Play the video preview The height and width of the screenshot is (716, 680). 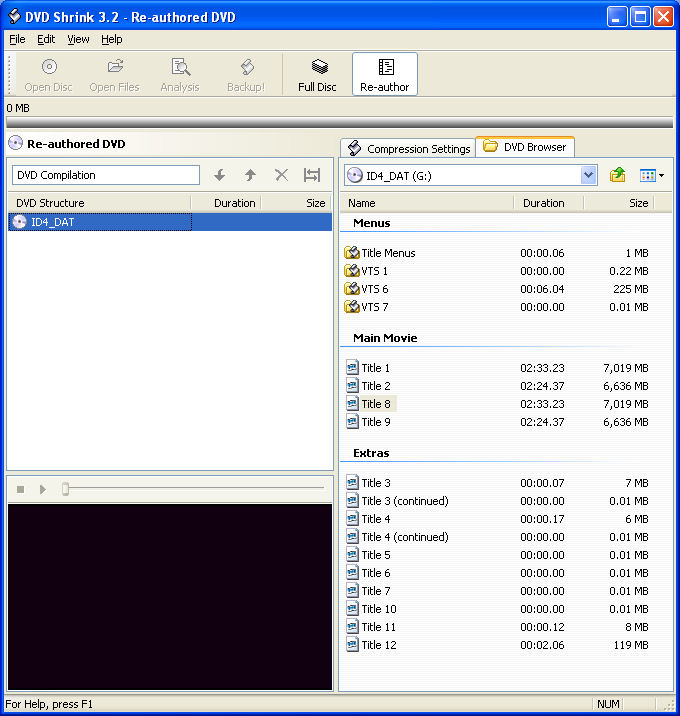pyautogui.click(x=43, y=490)
